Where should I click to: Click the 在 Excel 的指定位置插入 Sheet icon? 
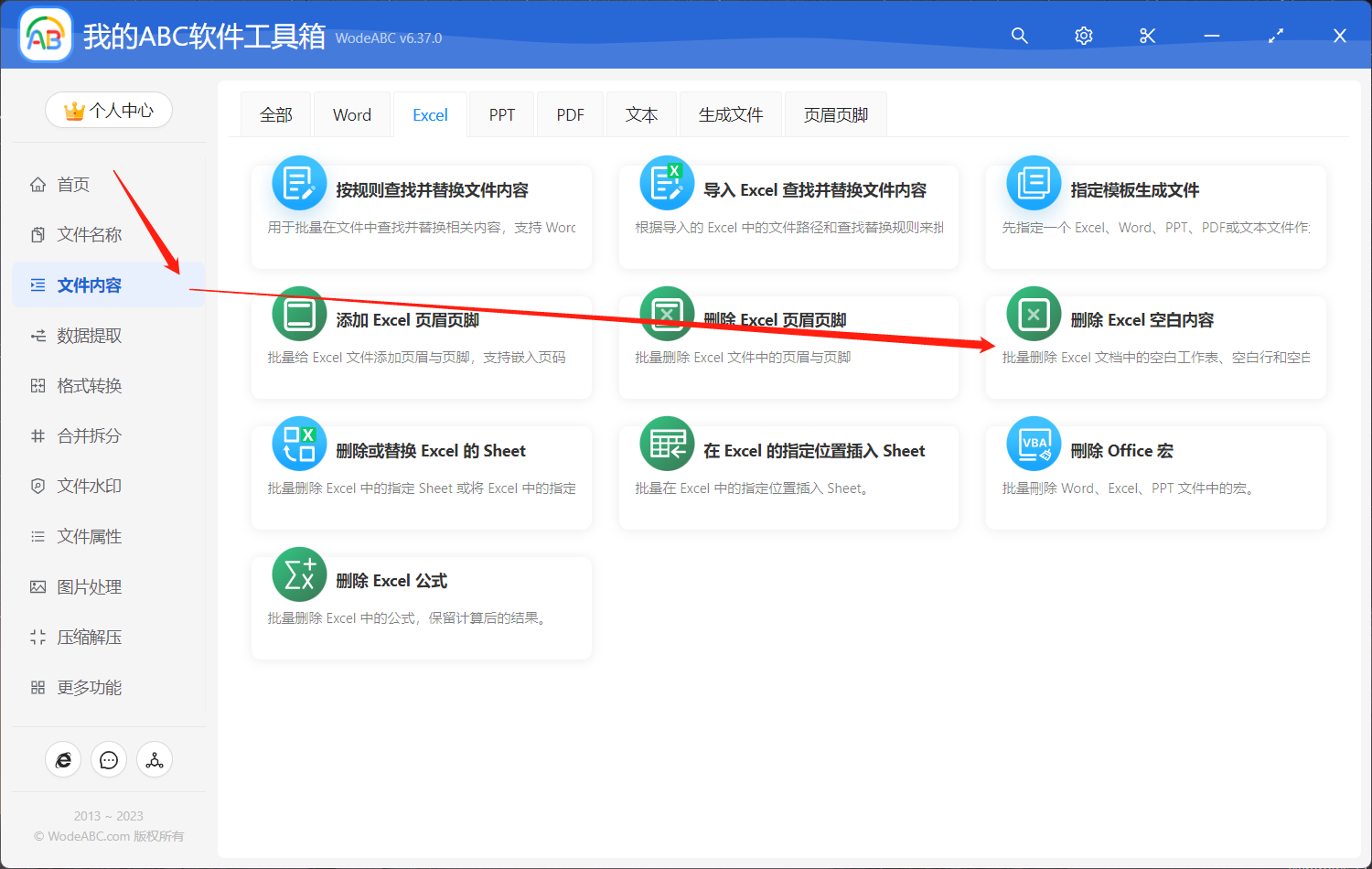667,445
